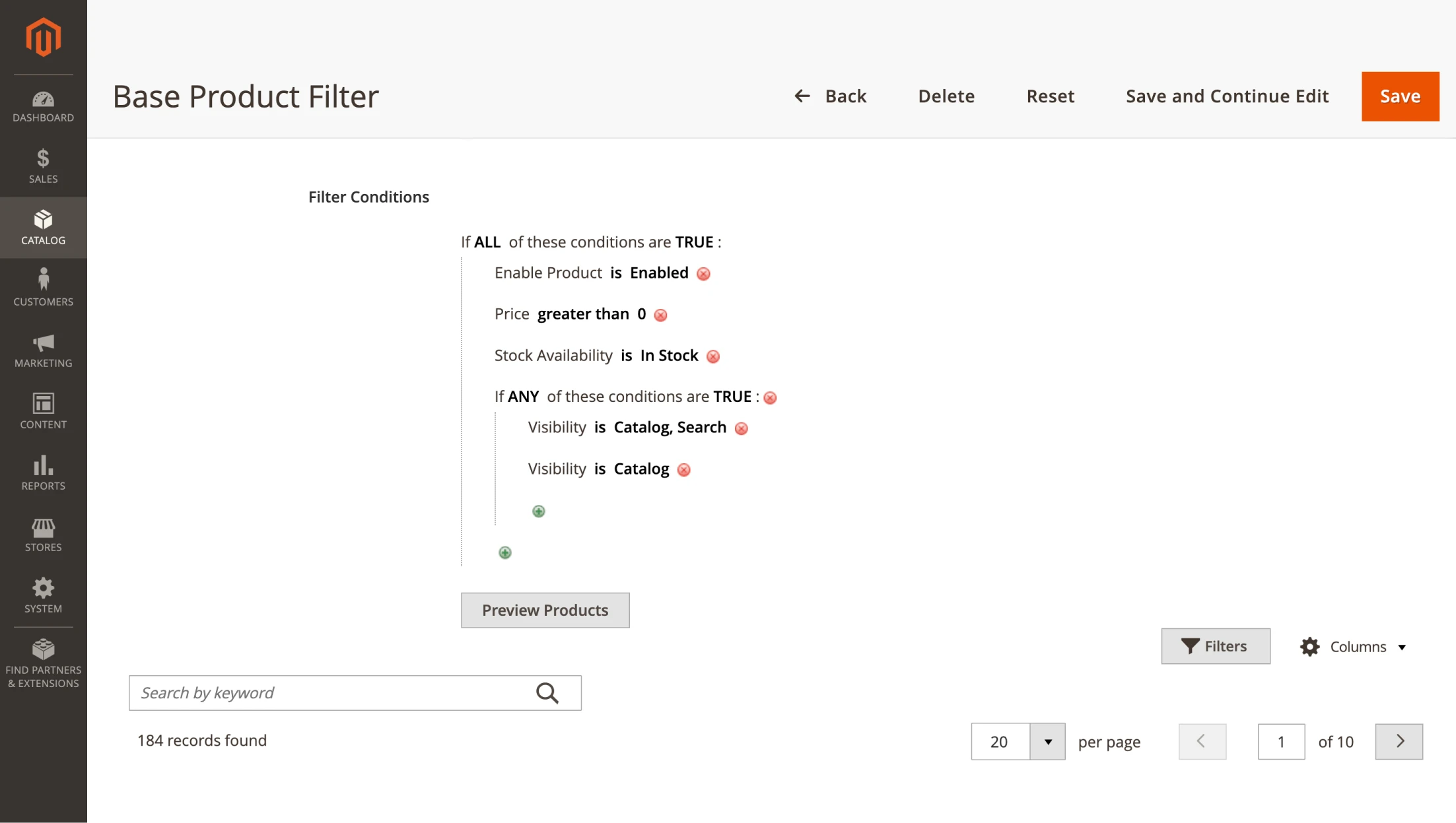Add a new condition to the ANY group

[x=538, y=510]
